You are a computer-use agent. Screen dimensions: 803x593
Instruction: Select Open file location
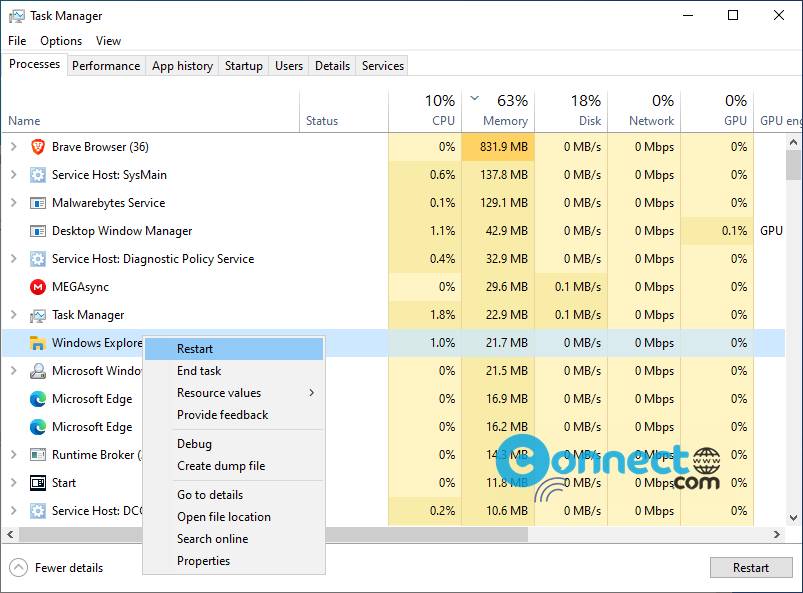(234, 517)
